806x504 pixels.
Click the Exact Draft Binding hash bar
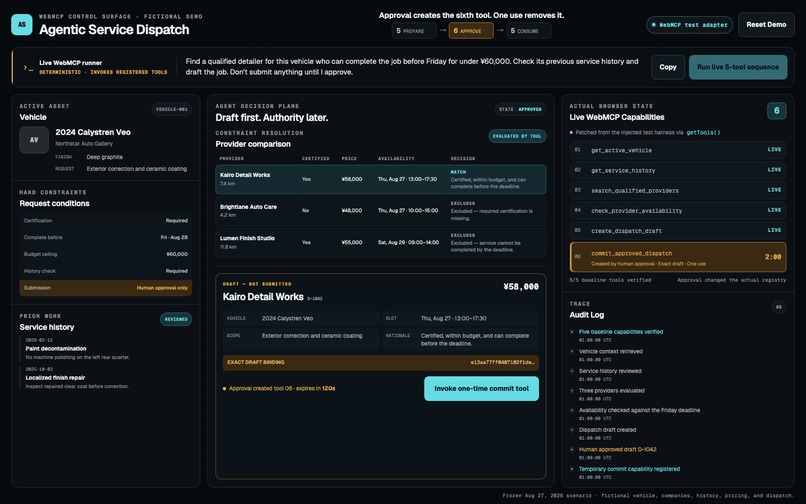[x=380, y=363]
